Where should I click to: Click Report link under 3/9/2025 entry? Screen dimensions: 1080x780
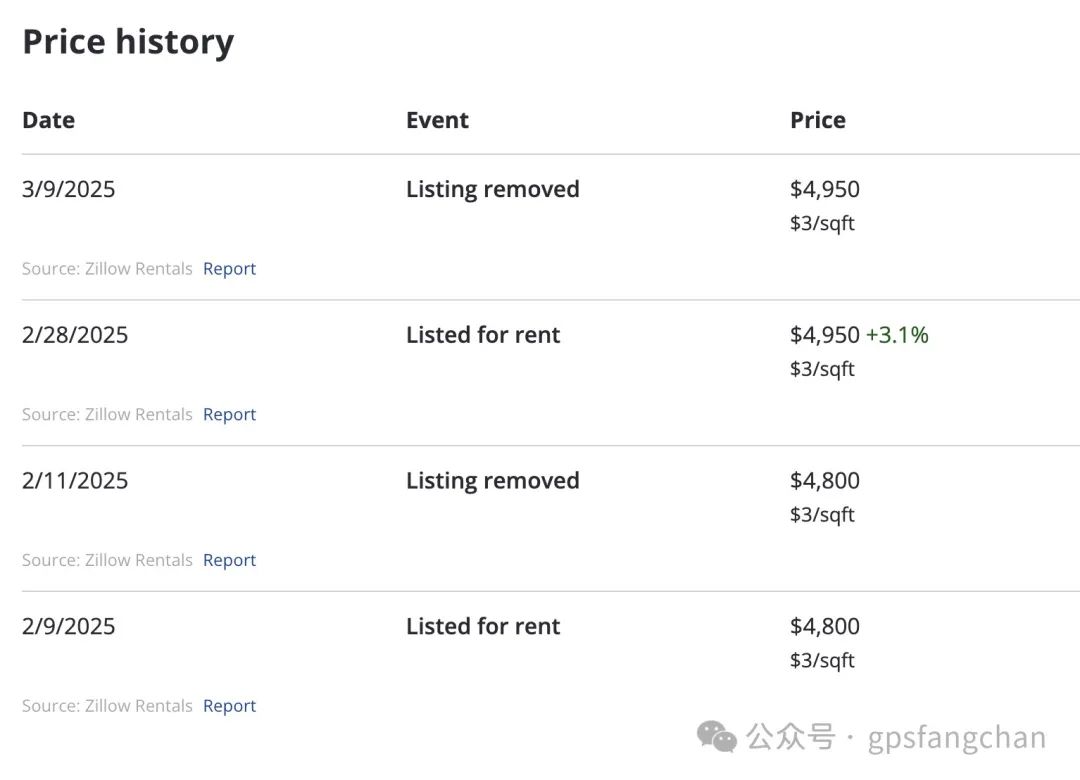coord(229,269)
